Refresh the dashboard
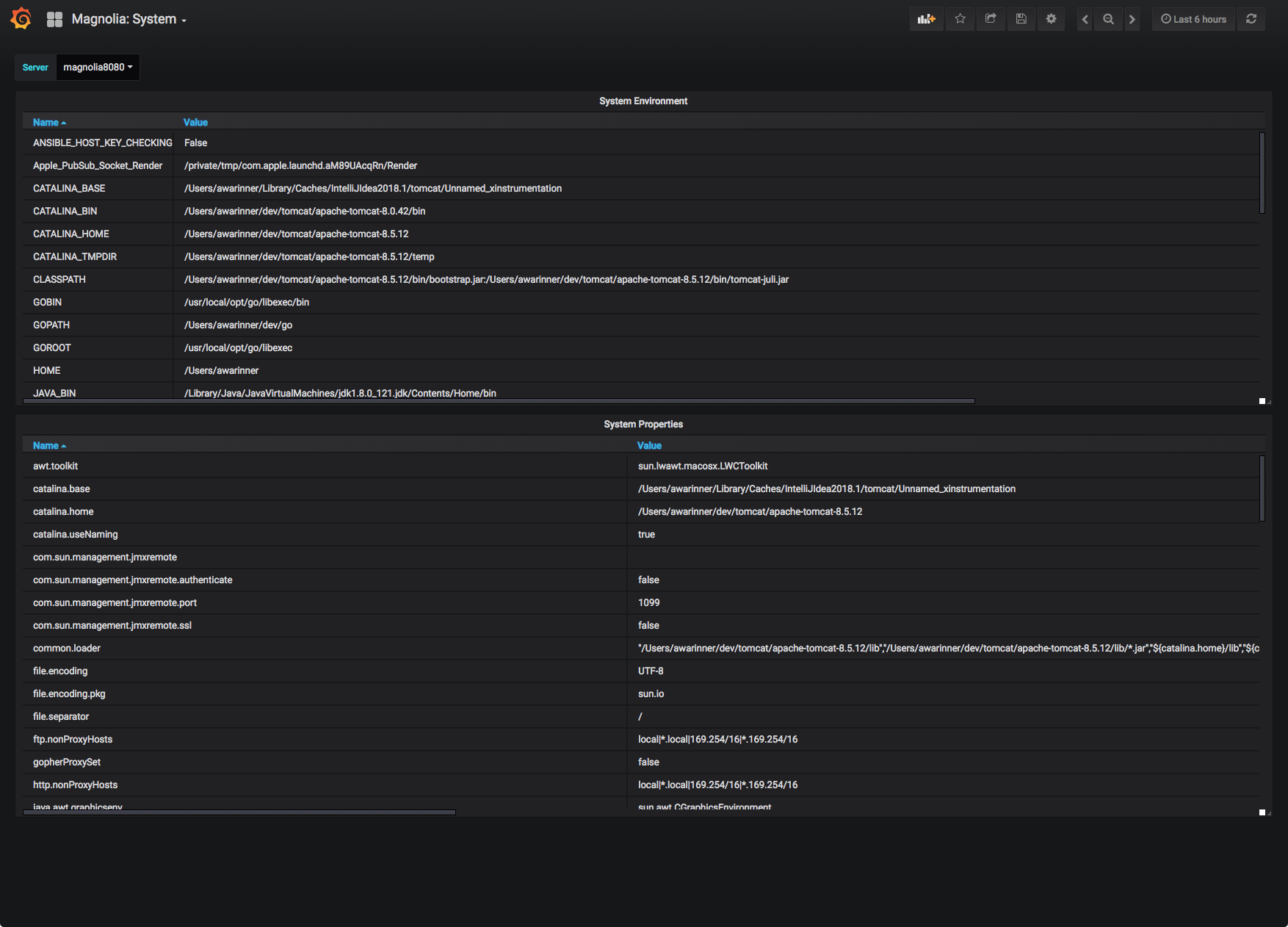This screenshot has width=1288, height=927. pos(1251,19)
